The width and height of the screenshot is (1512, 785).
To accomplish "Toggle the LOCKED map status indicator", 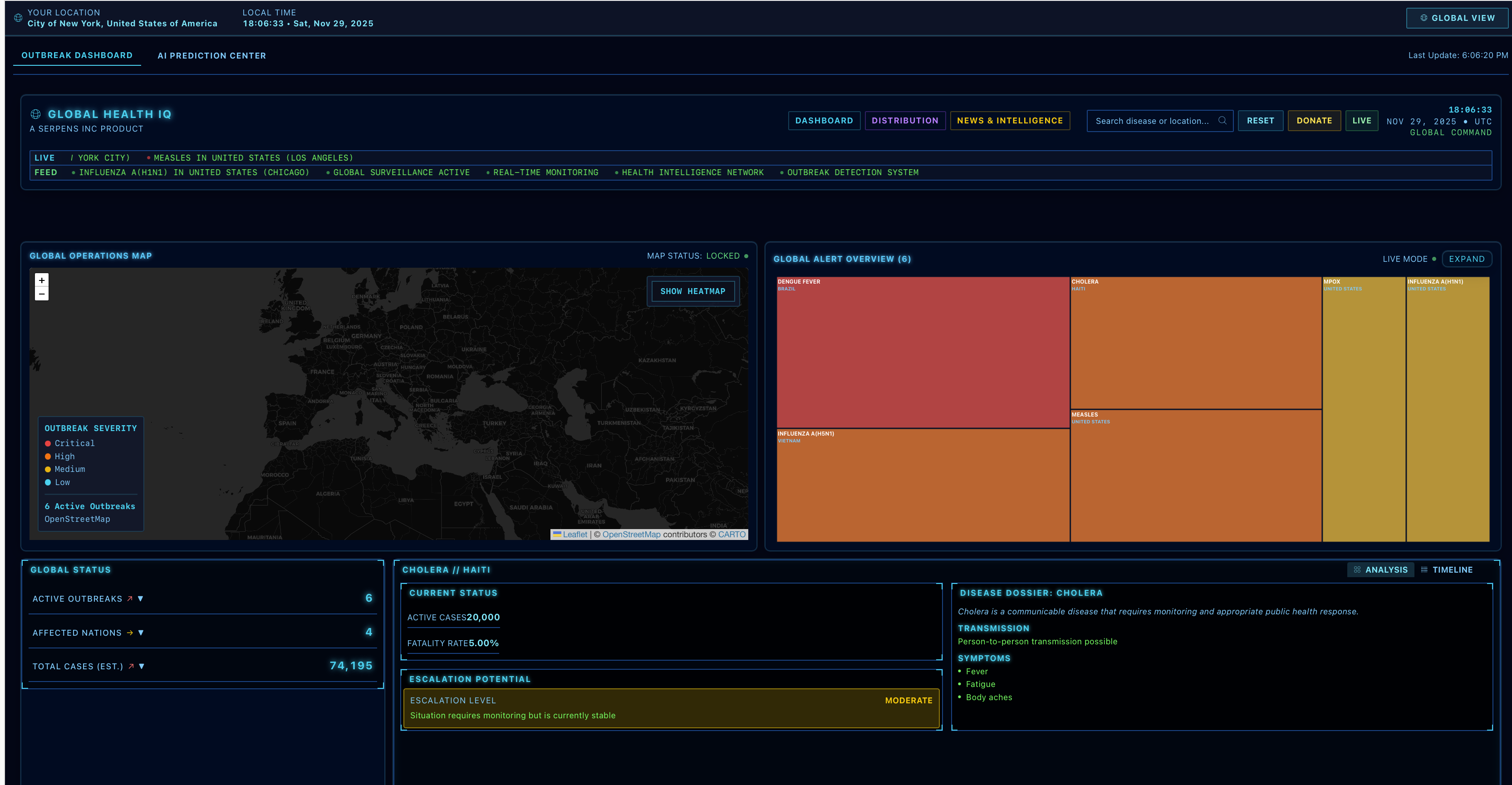I will [x=746, y=256].
